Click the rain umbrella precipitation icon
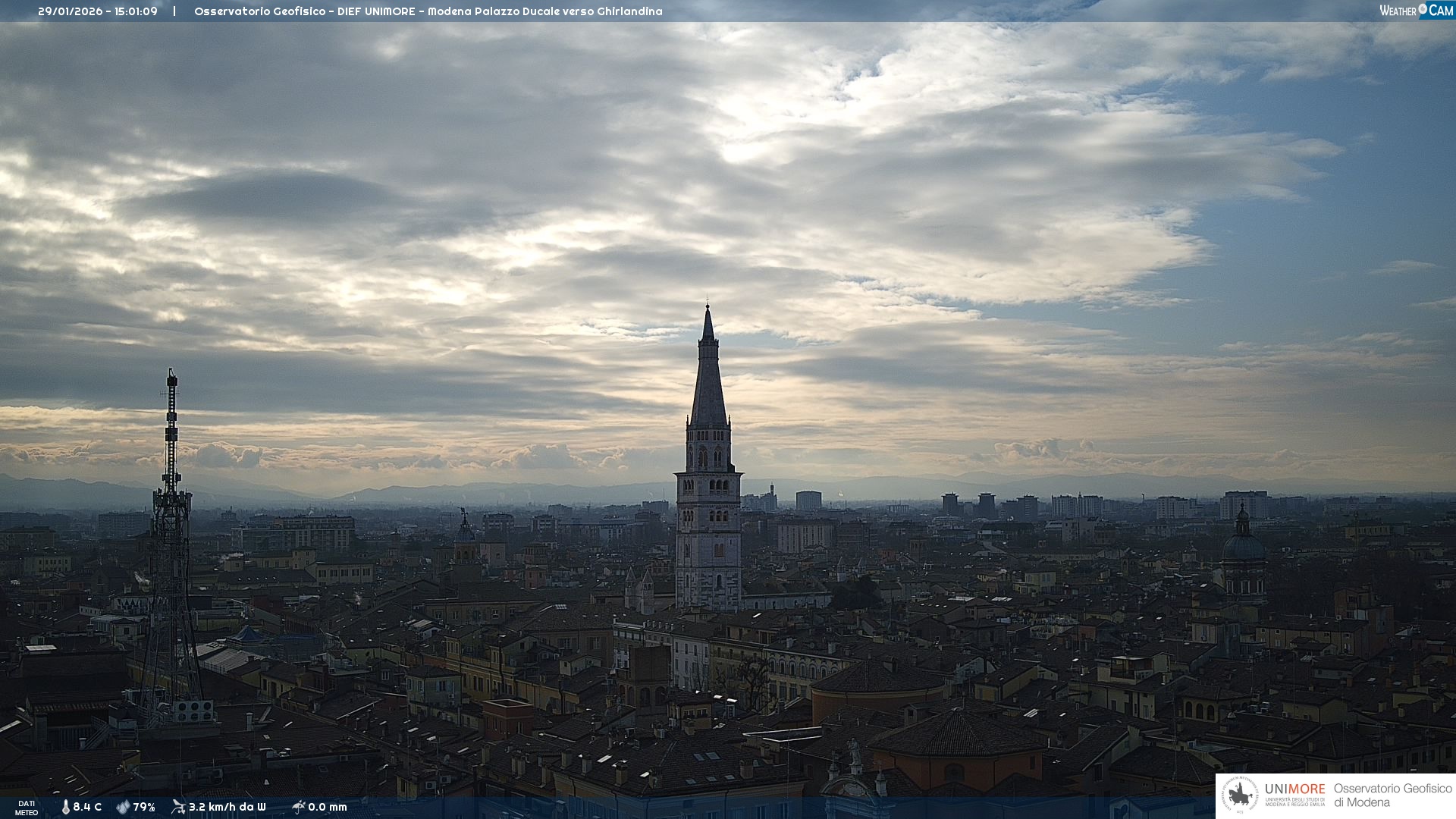Viewport: 1456px width, 819px height. click(298, 807)
